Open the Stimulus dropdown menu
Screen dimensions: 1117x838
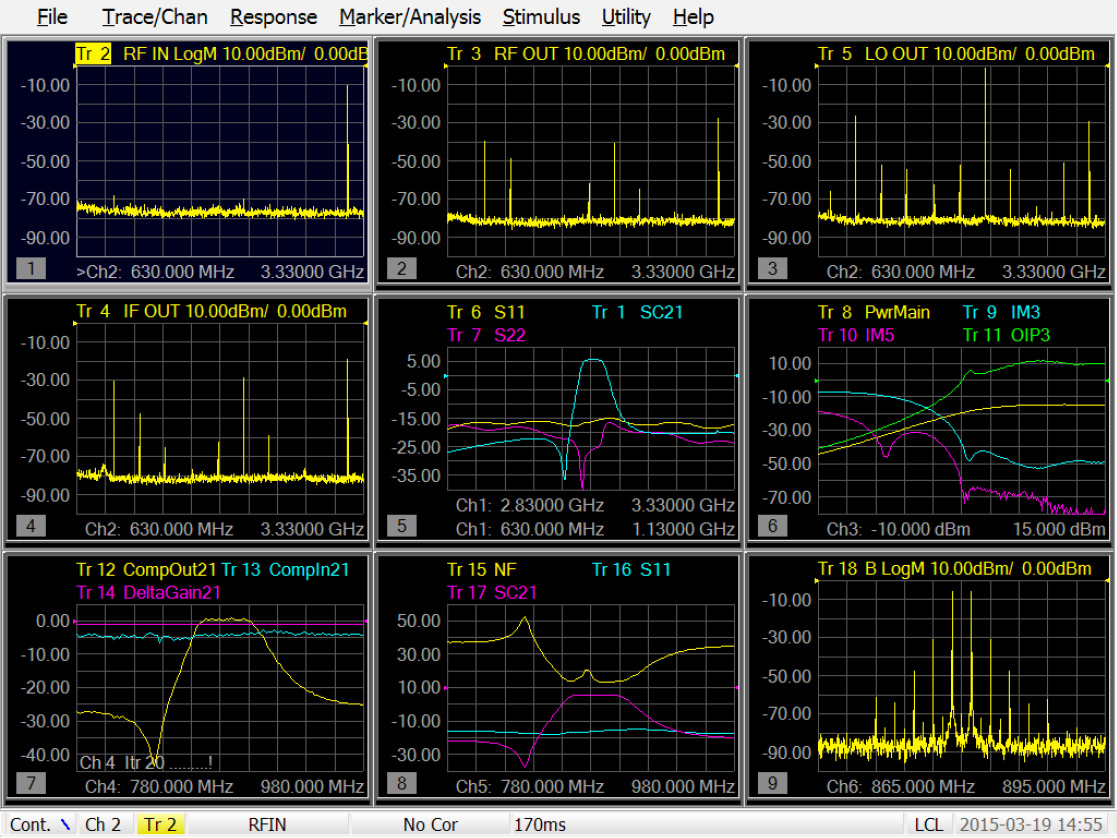(x=540, y=17)
